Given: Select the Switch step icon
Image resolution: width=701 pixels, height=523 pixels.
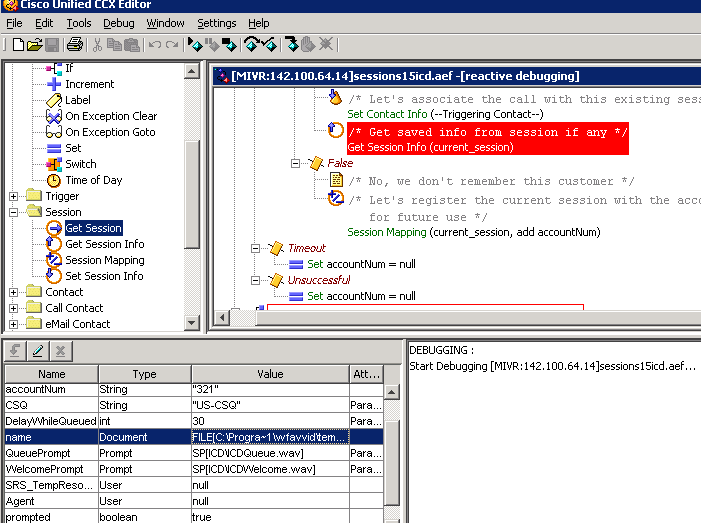Looking at the screenshot, I should pos(54,164).
